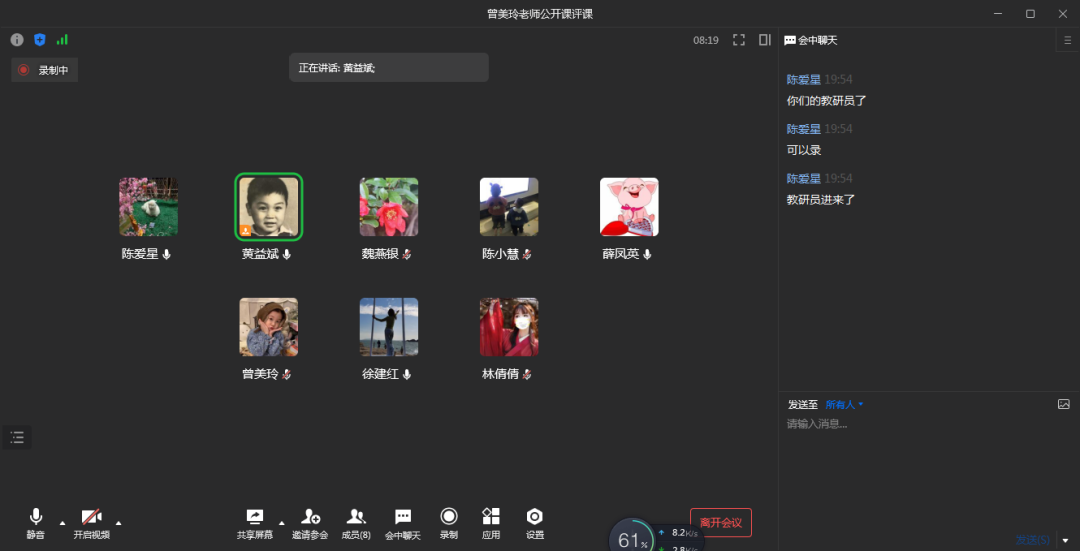Click the 录制 record toolbar button

[x=449, y=523]
